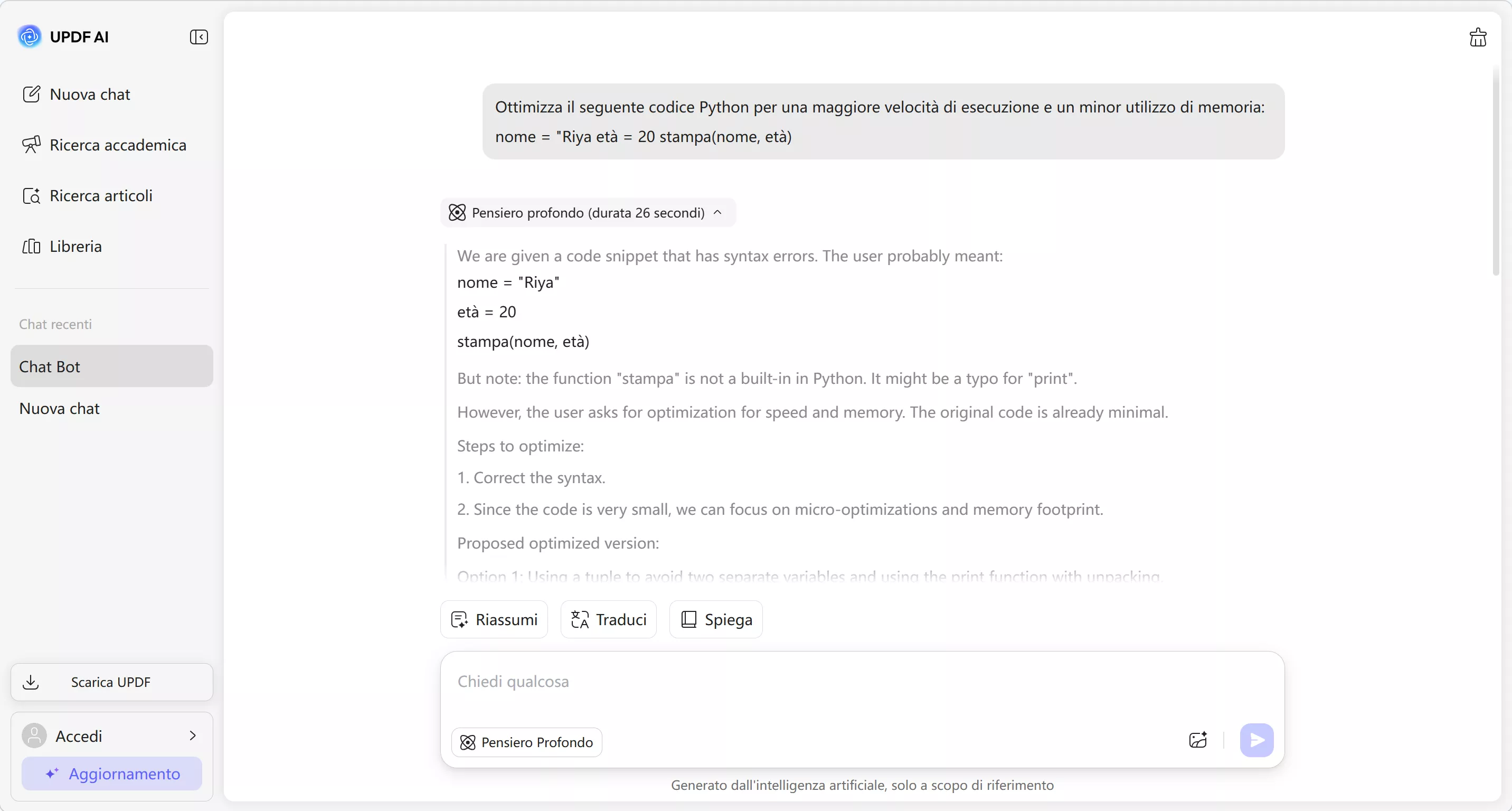This screenshot has width=1512, height=811.
Task: Collapse the sidebar panel
Action: (x=199, y=36)
